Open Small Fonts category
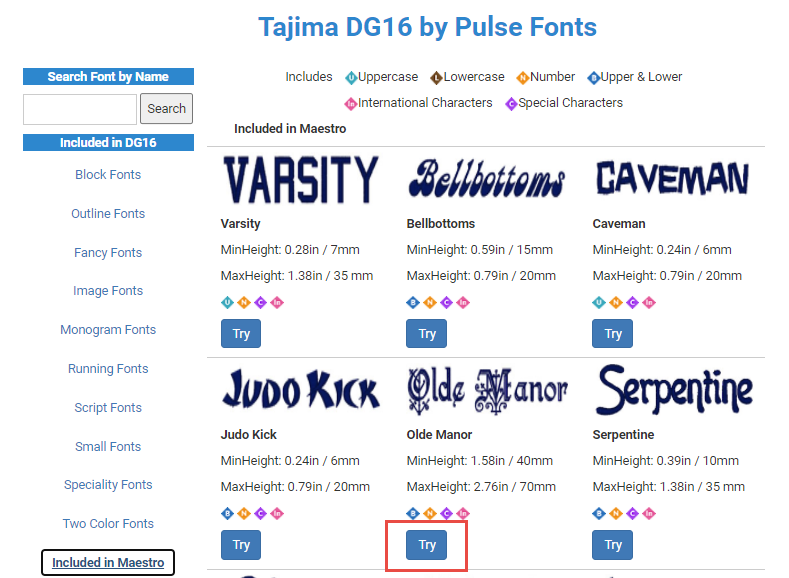Viewport: 789px width, 578px height. pos(108,447)
